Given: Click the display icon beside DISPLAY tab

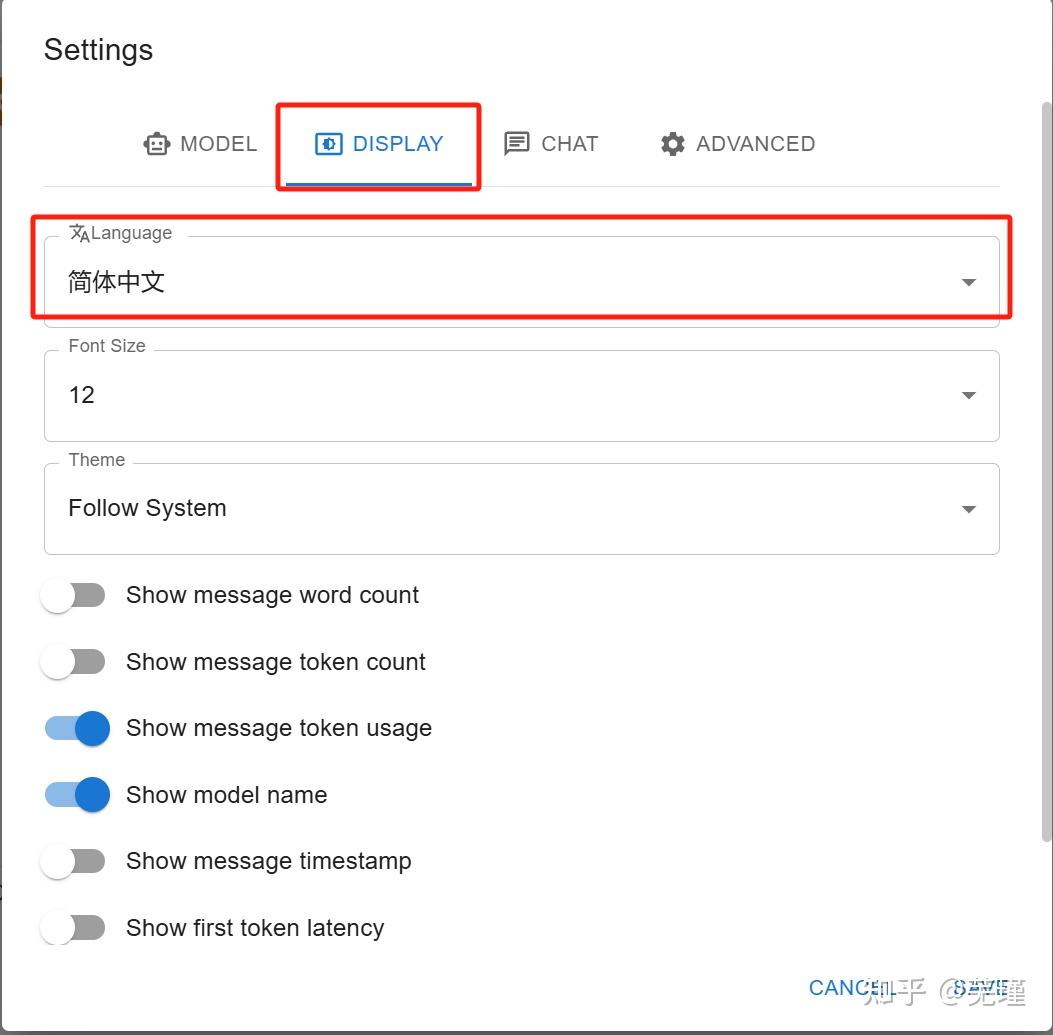Looking at the screenshot, I should coord(328,144).
